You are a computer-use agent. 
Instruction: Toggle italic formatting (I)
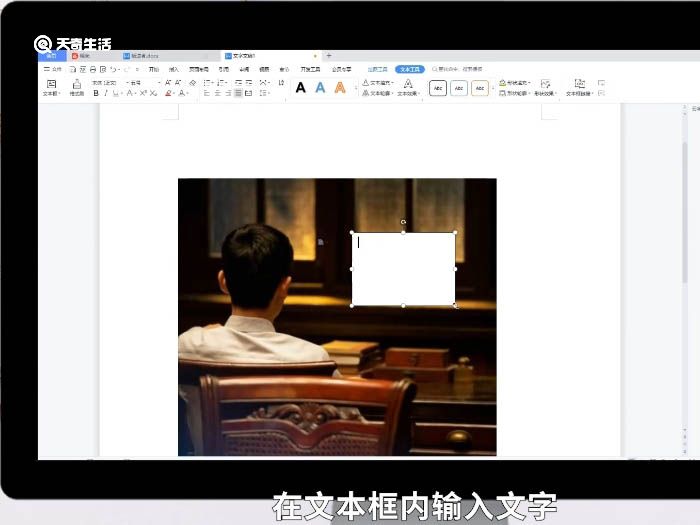105,93
